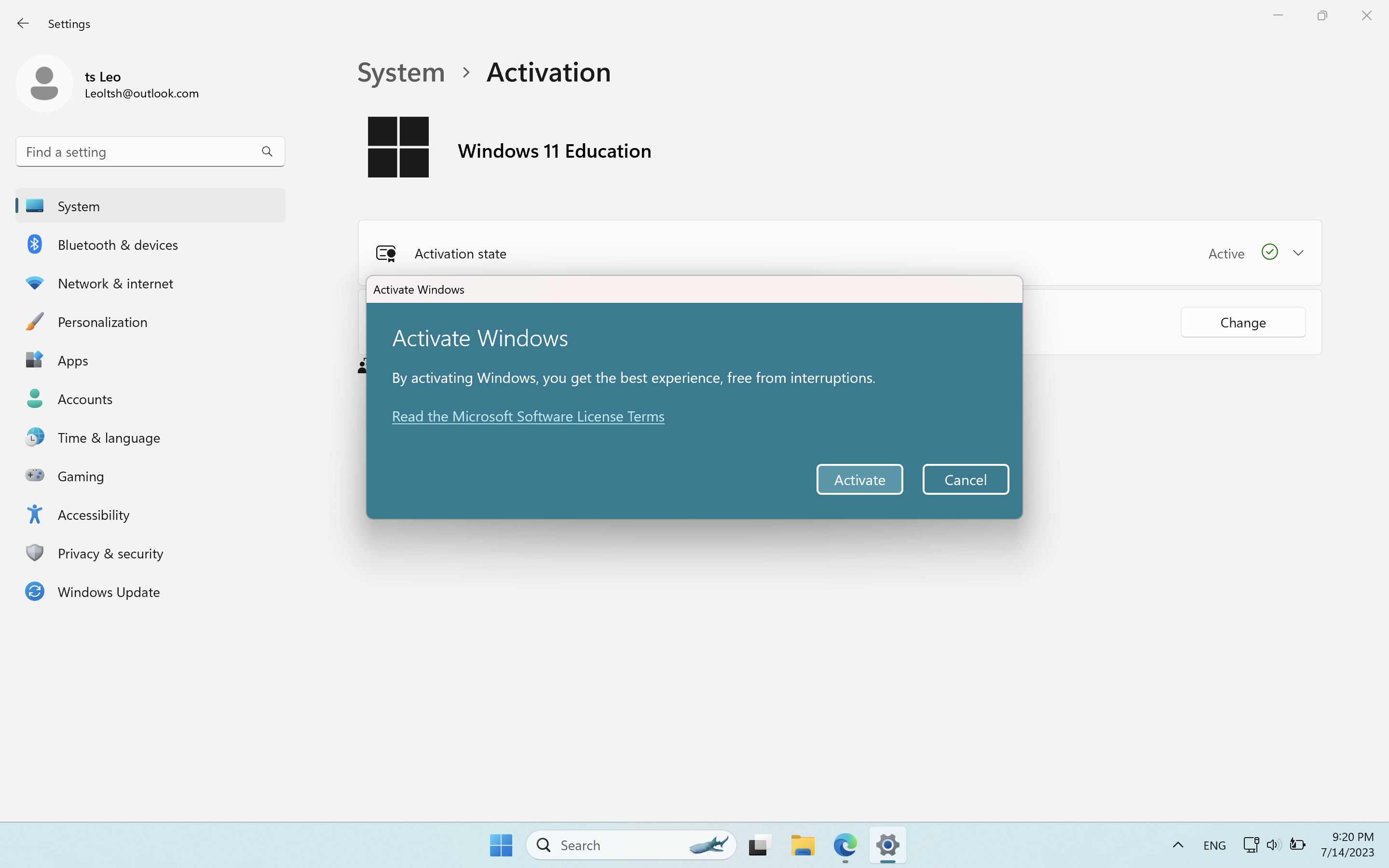The height and width of the screenshot is (868, 1389).
Task: Click the Change product key button
Action: 1243,323
